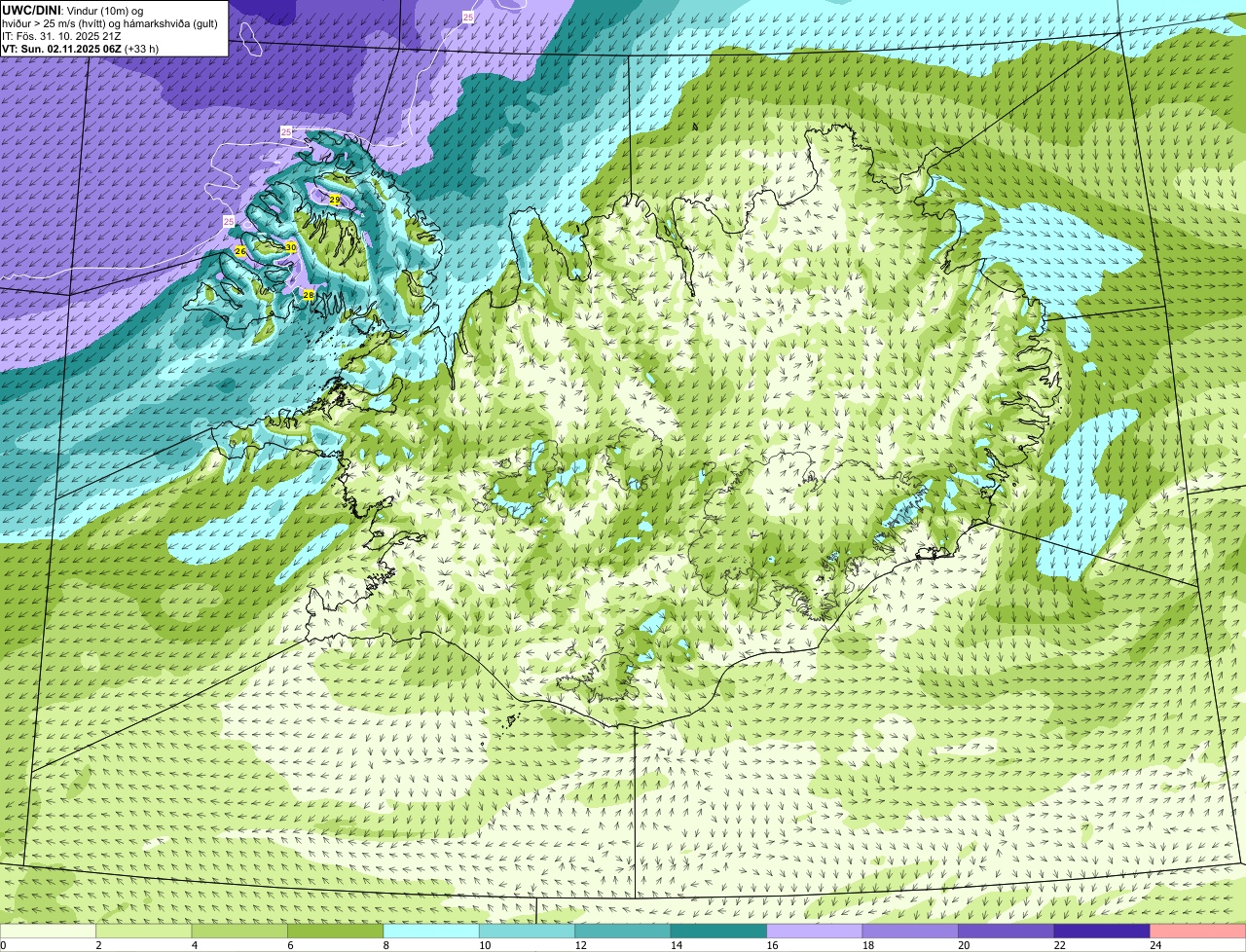1246x952 pixels.
Task: Click the light green 2–4 m/s legend swatch
Action: tap(144, 931)
